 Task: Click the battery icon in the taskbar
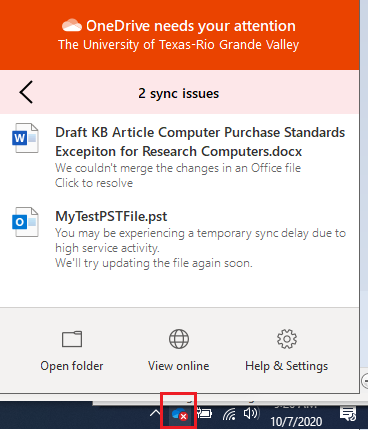tap(204, 414)
